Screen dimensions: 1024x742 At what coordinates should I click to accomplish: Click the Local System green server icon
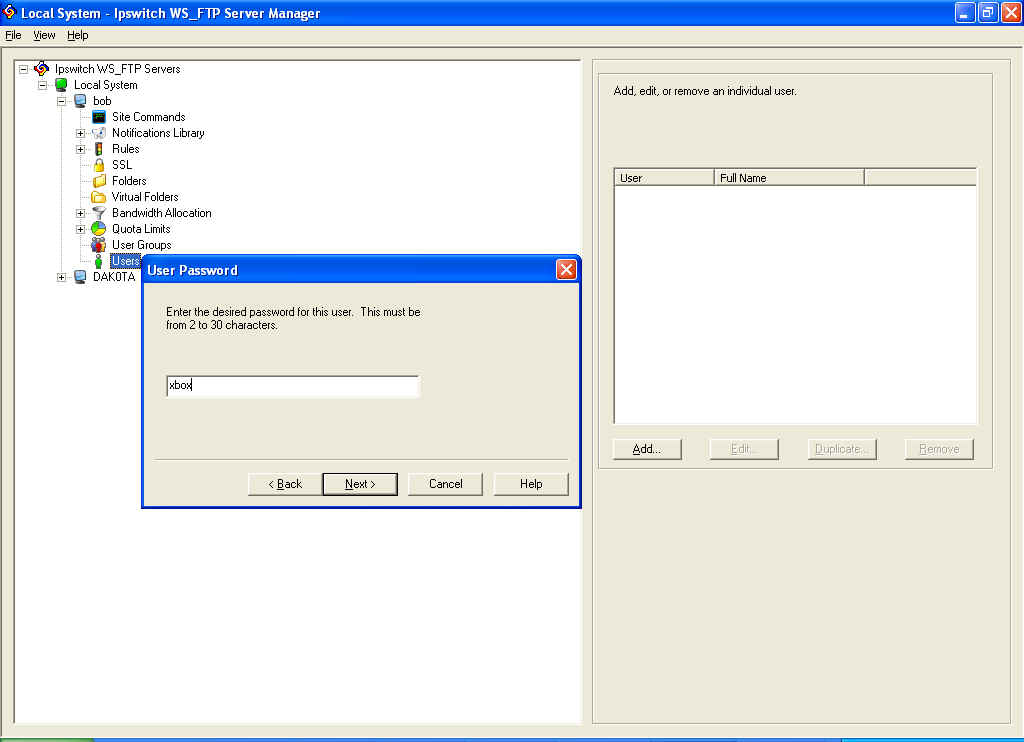click(x=61, y=85)
